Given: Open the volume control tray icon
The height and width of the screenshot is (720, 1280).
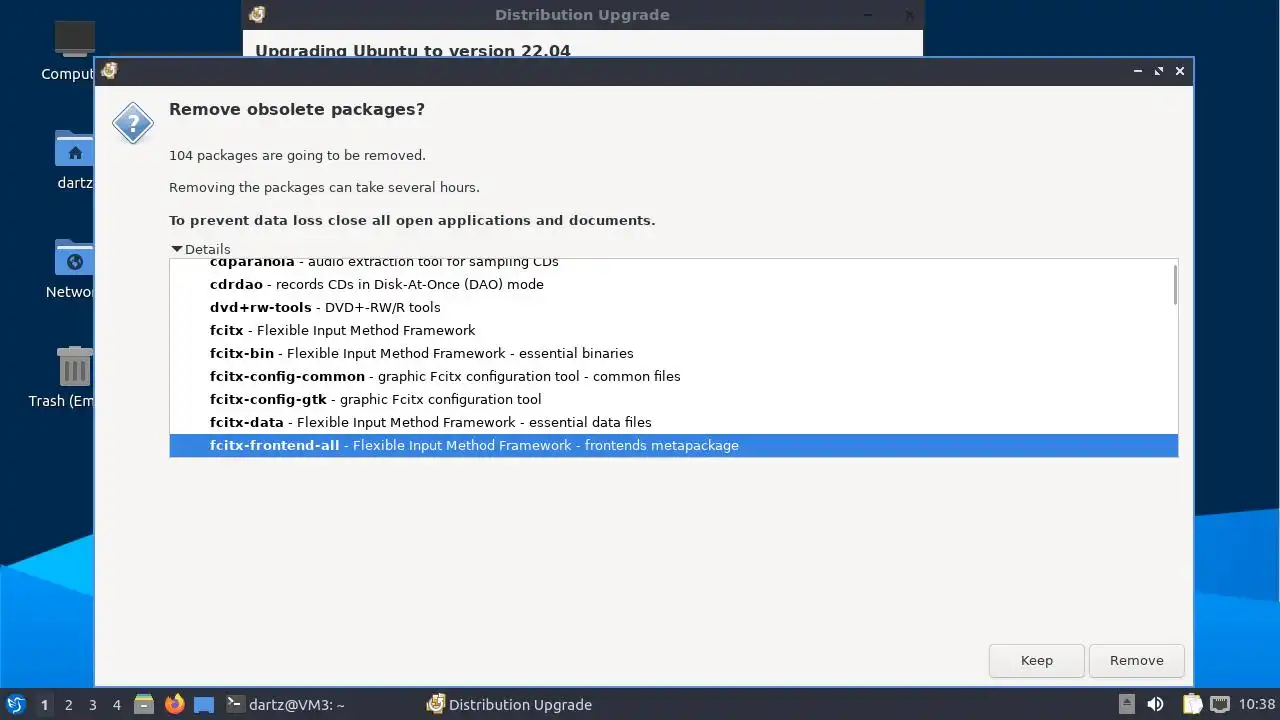Looking at the screenshot, I should (x=1156, y=704).
